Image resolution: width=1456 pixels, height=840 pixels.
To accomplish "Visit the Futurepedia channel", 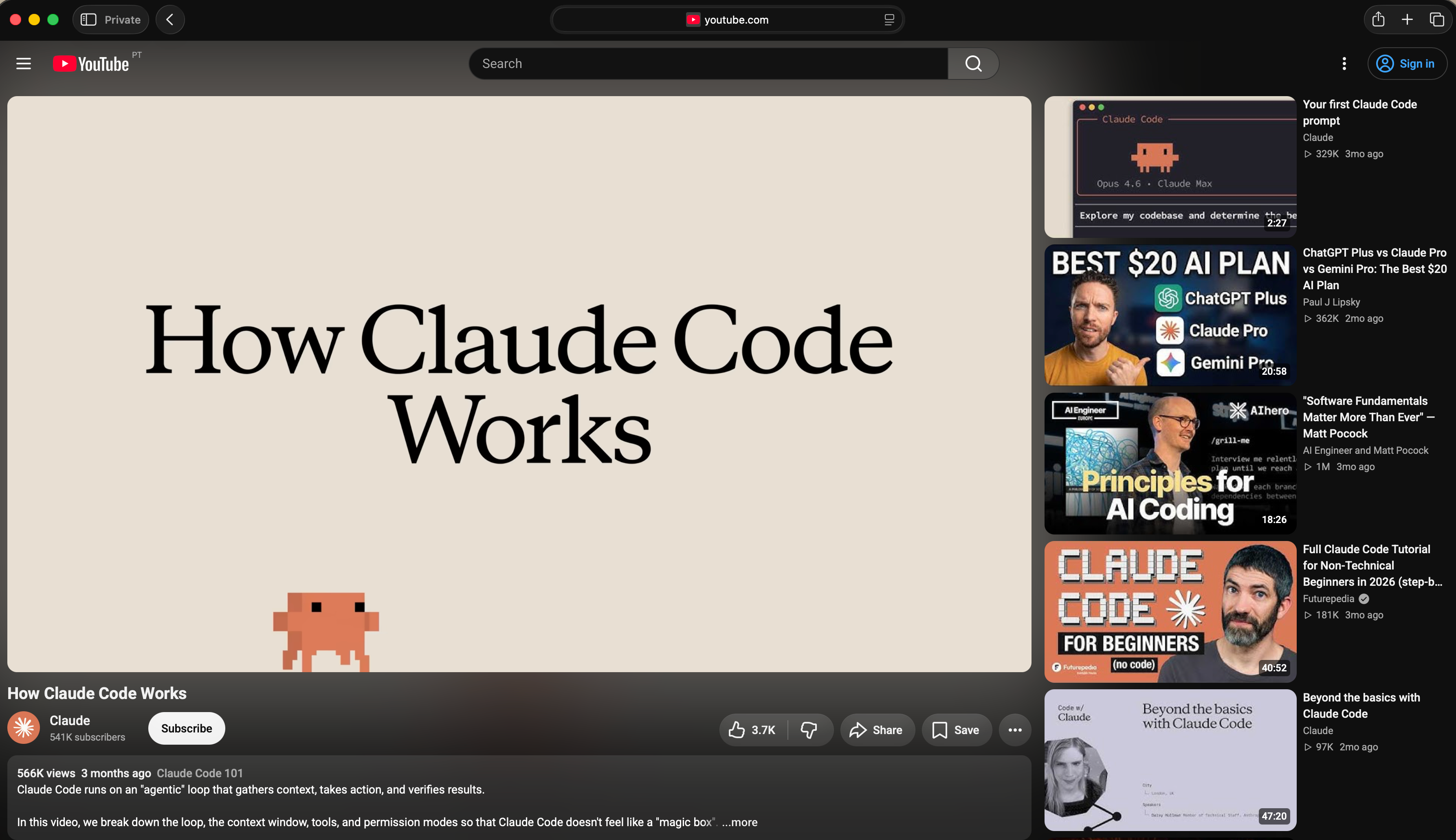I will click(1328, 598).
